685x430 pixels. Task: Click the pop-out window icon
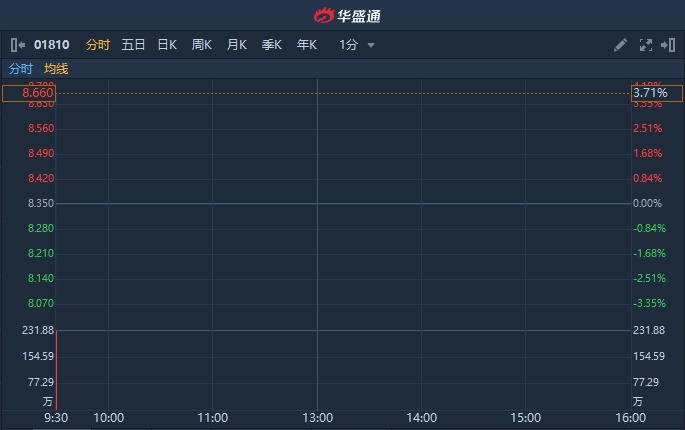point(667,45)
